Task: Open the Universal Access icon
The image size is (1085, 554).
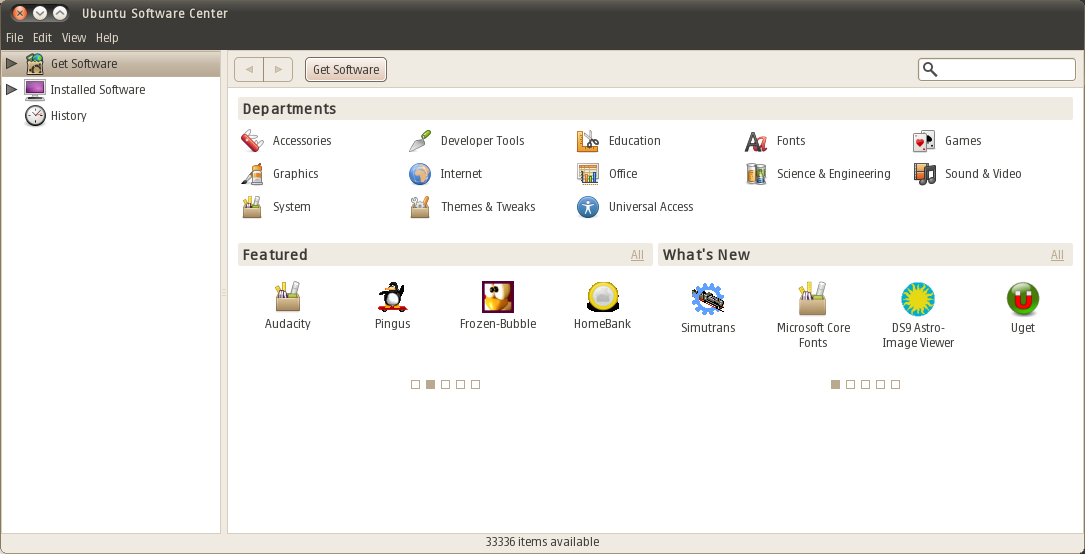Action: click(587, 206)
